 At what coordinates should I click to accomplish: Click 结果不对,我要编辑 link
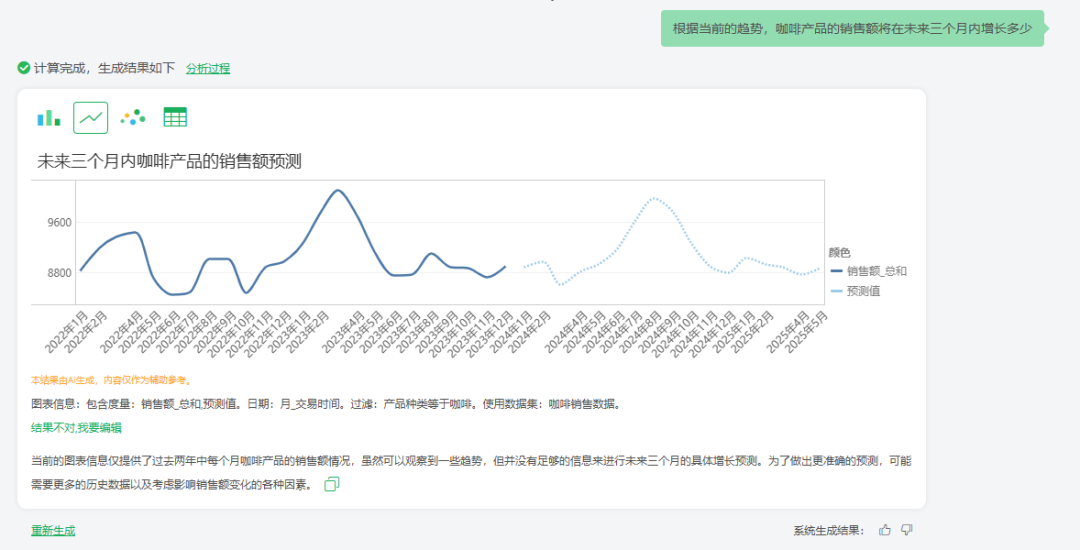coord(76,427)
